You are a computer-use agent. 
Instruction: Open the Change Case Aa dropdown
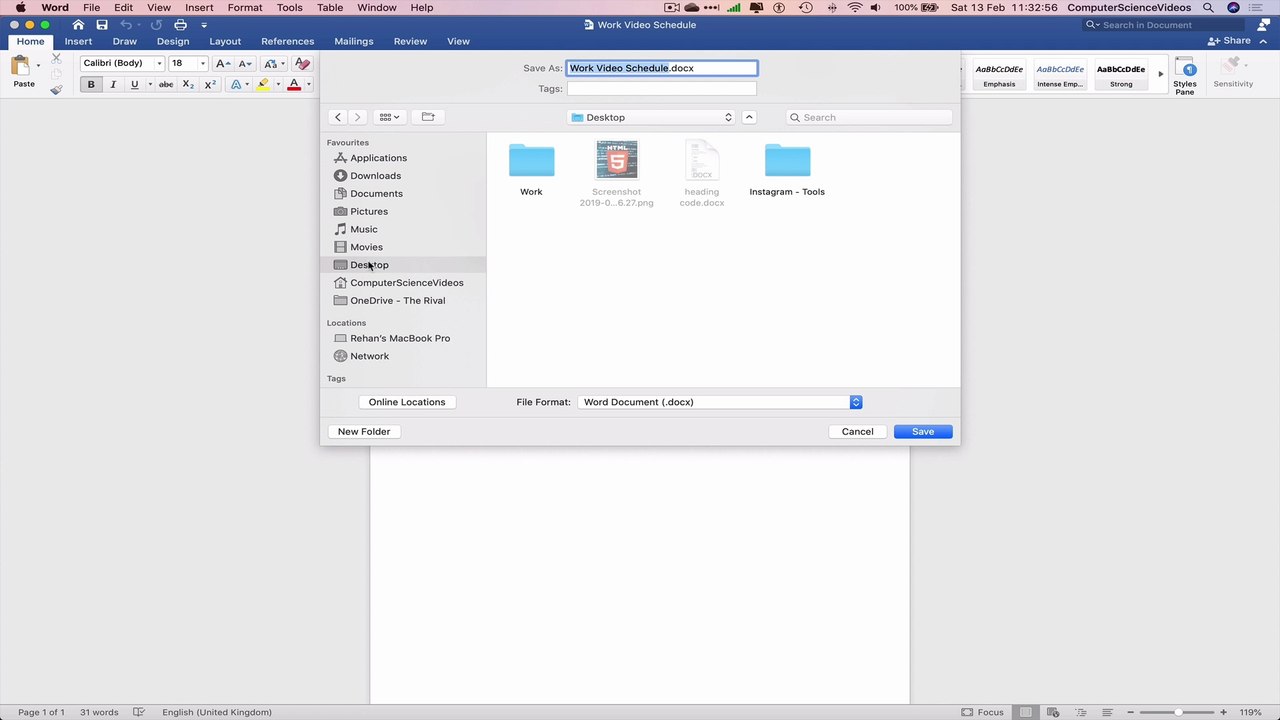pyautogui.click(x=273, y=63)
